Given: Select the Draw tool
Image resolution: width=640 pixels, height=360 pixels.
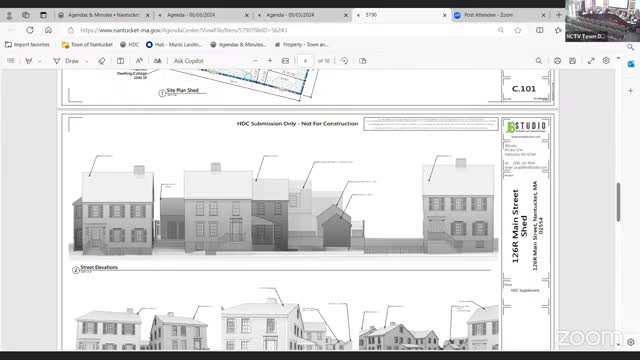Looking at the screenshot, I should coord(66,61).
